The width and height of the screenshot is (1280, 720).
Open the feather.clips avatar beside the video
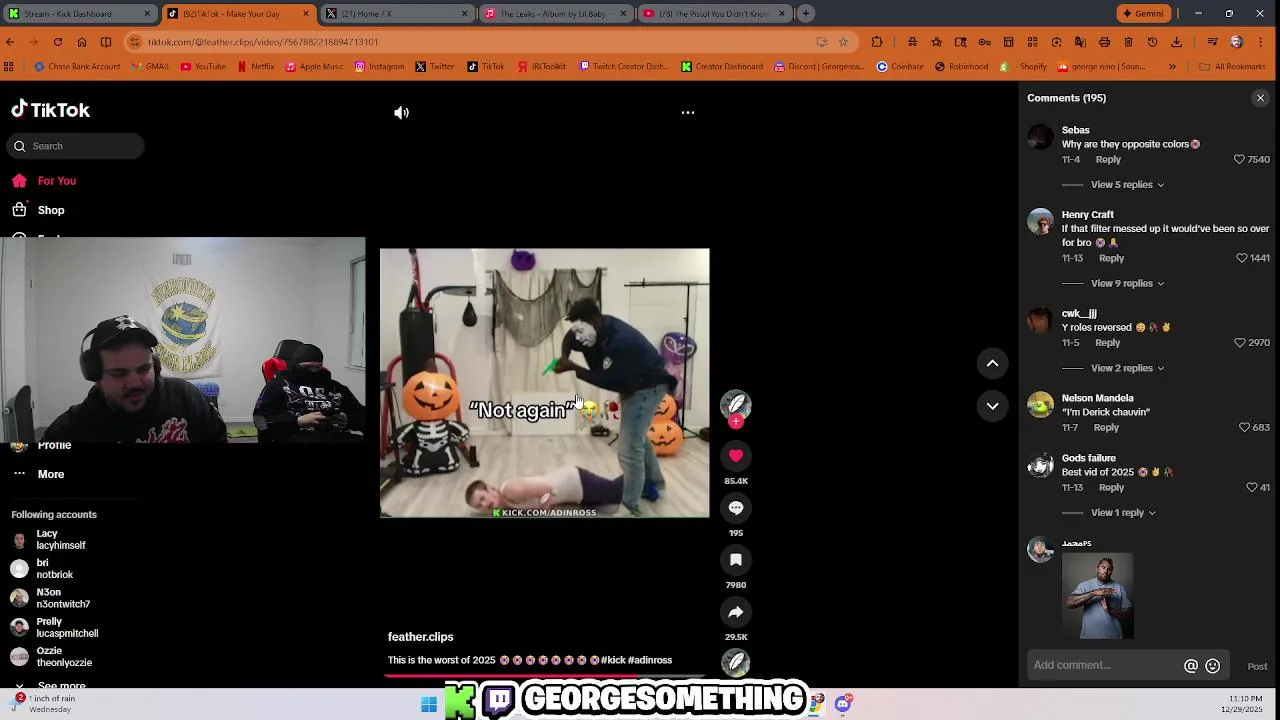(736, 403)
